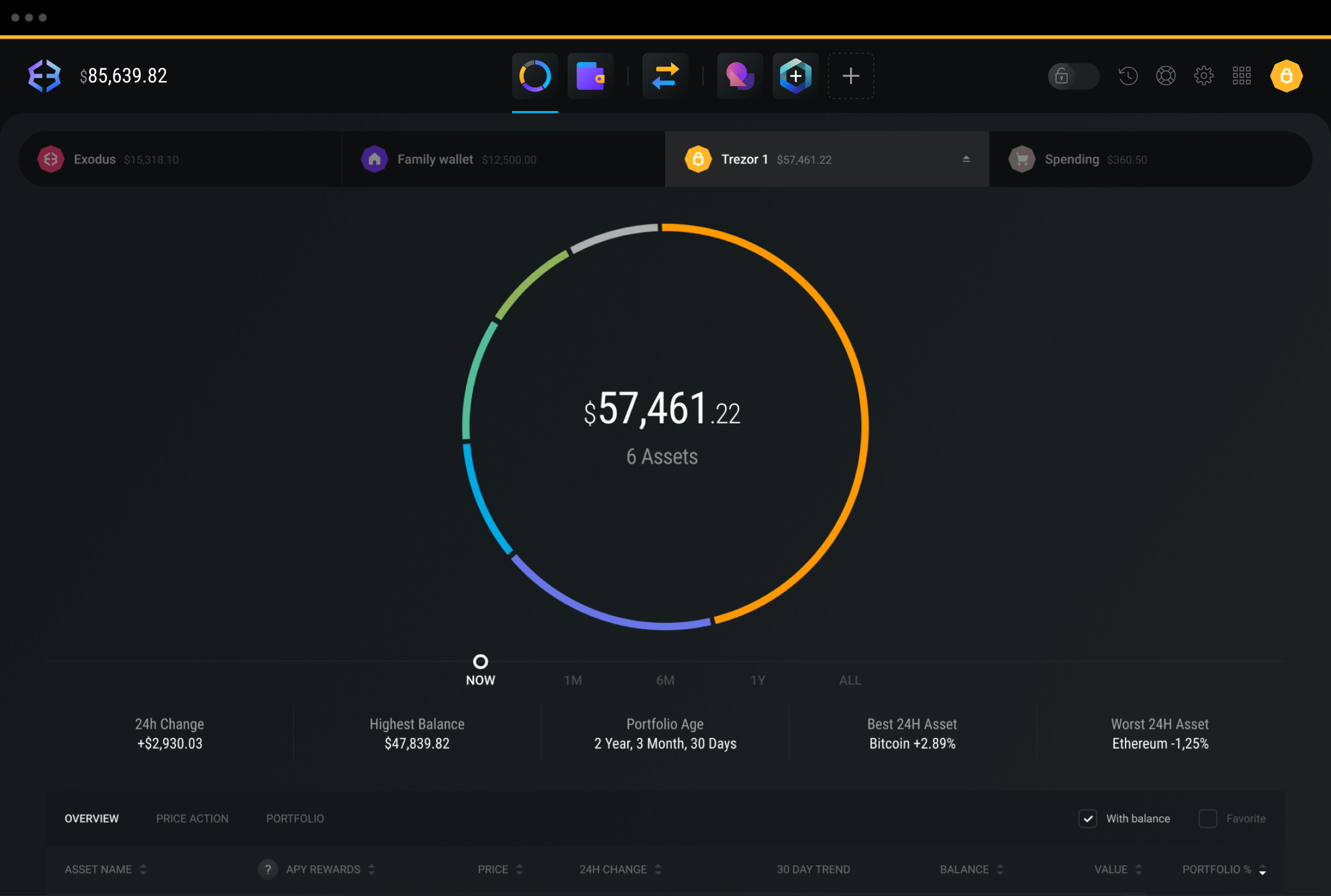
Task: Select the 1M time period
Action: [572, 680]
